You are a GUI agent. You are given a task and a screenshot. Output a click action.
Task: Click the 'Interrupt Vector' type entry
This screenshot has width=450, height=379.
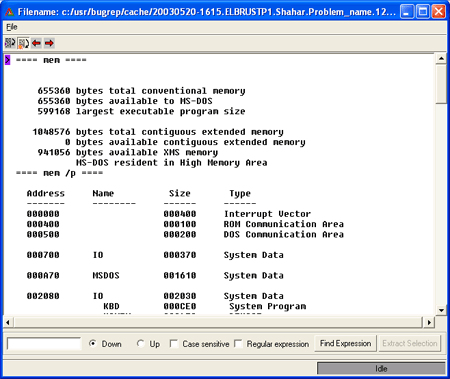pos(267,214)
